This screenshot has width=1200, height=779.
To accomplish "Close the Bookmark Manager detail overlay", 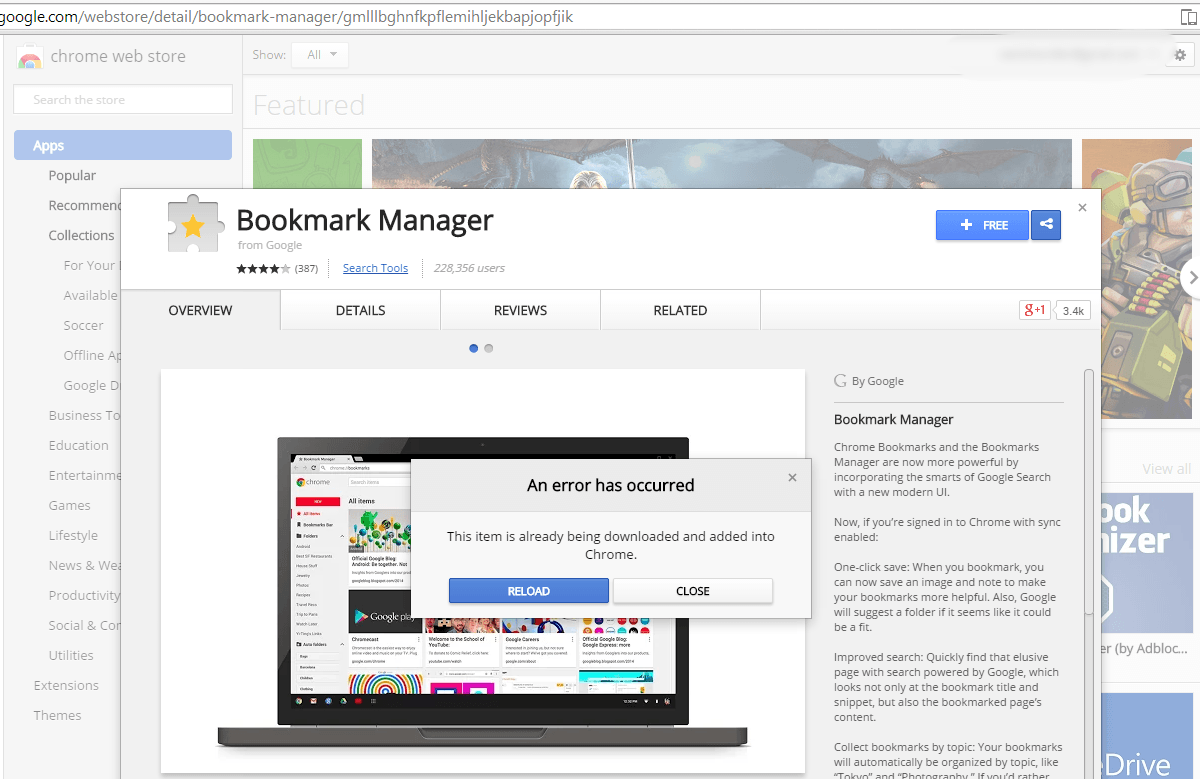I will 1082,208.
